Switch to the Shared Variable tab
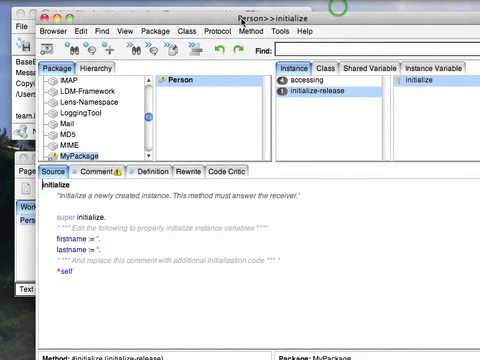The image size is (480, 360). 370,68
